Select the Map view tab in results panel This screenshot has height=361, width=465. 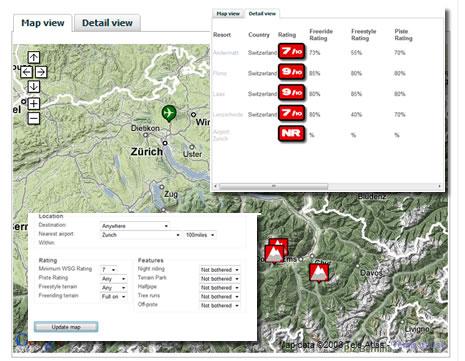[x=228, y=14]
